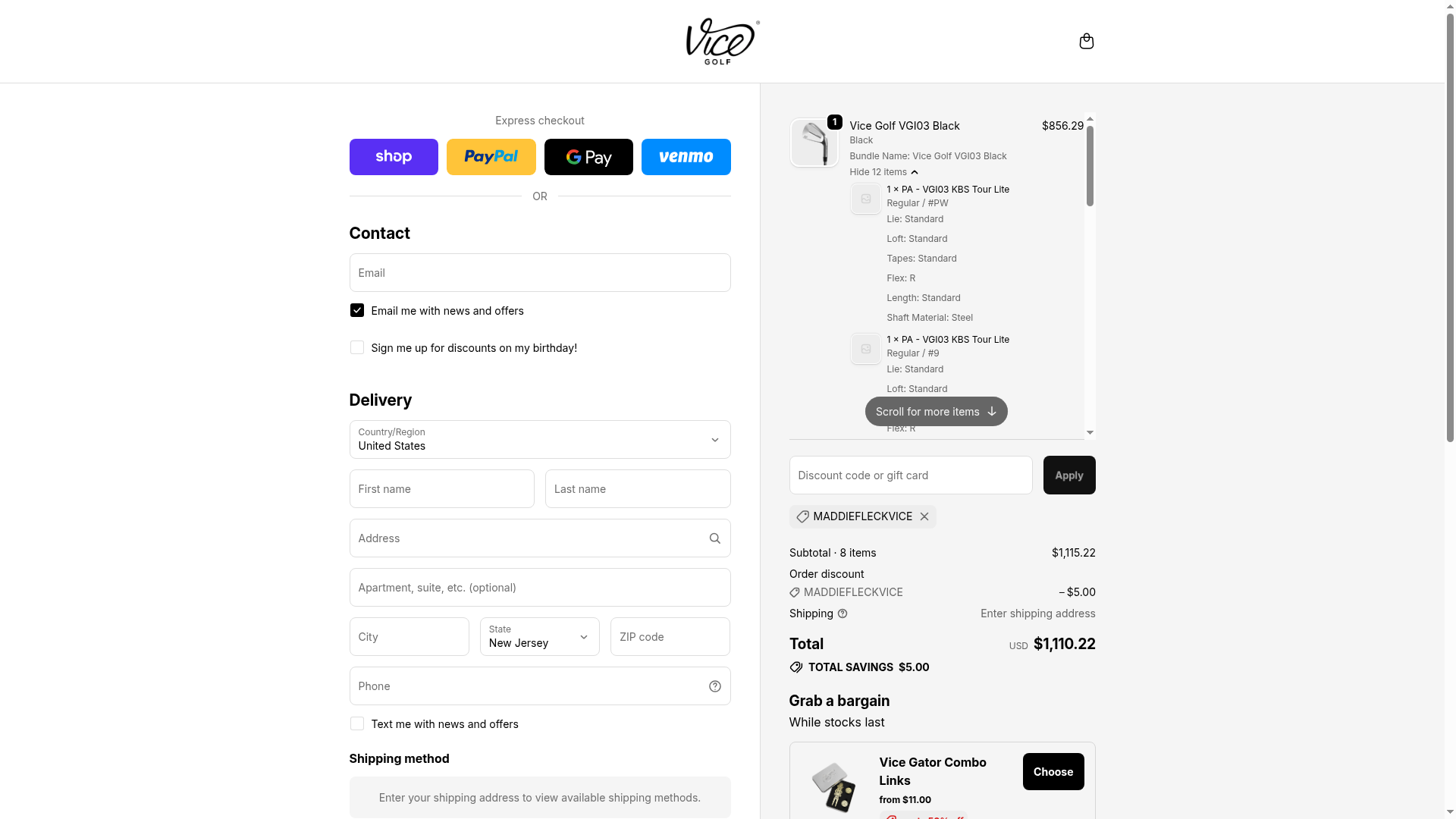Image resolution: width=1456 pixels, height=819 pixels.
Task: Open the Country/Region dropdown
Action: tap(539, 440)
